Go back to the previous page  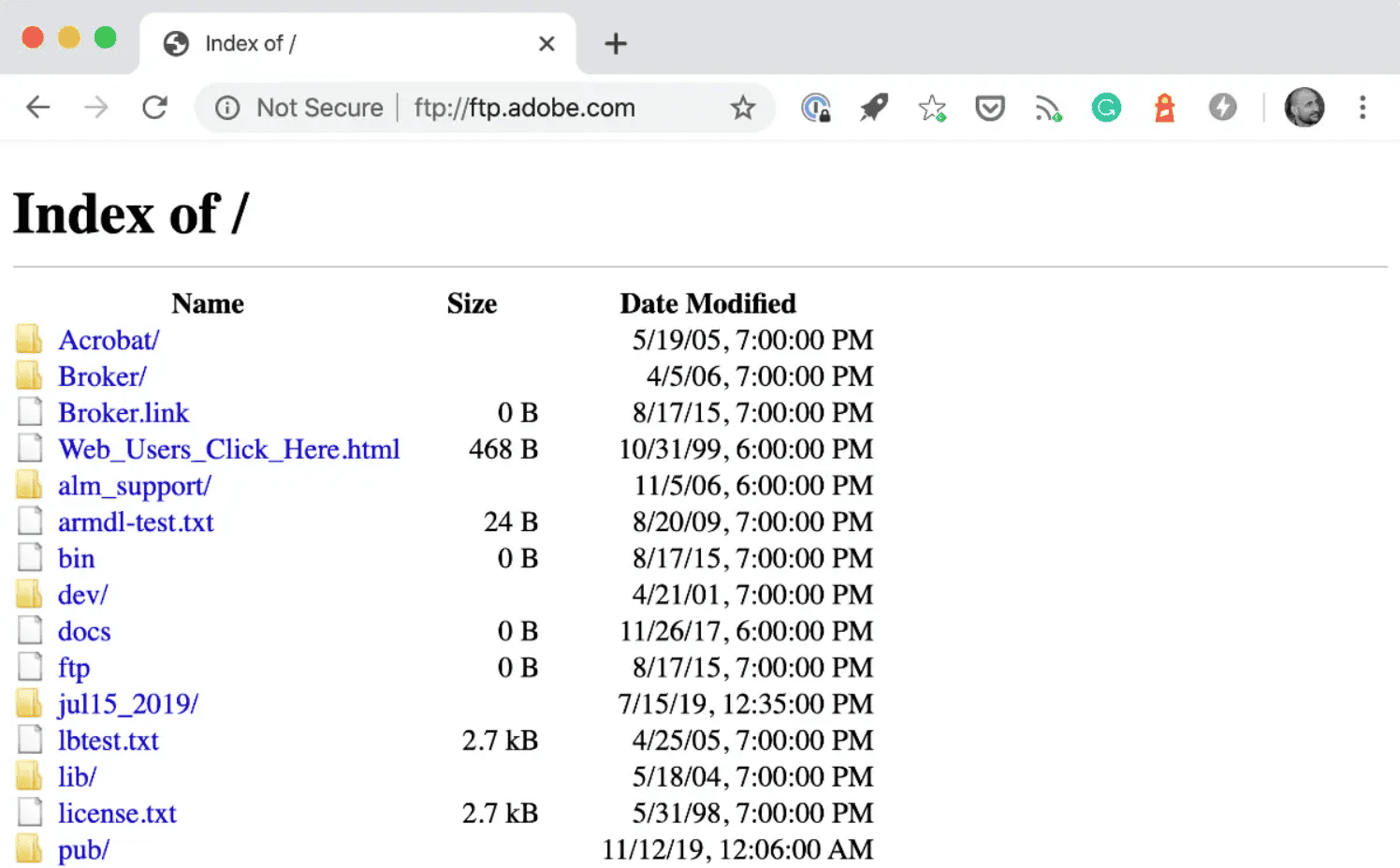coord(37,107)
